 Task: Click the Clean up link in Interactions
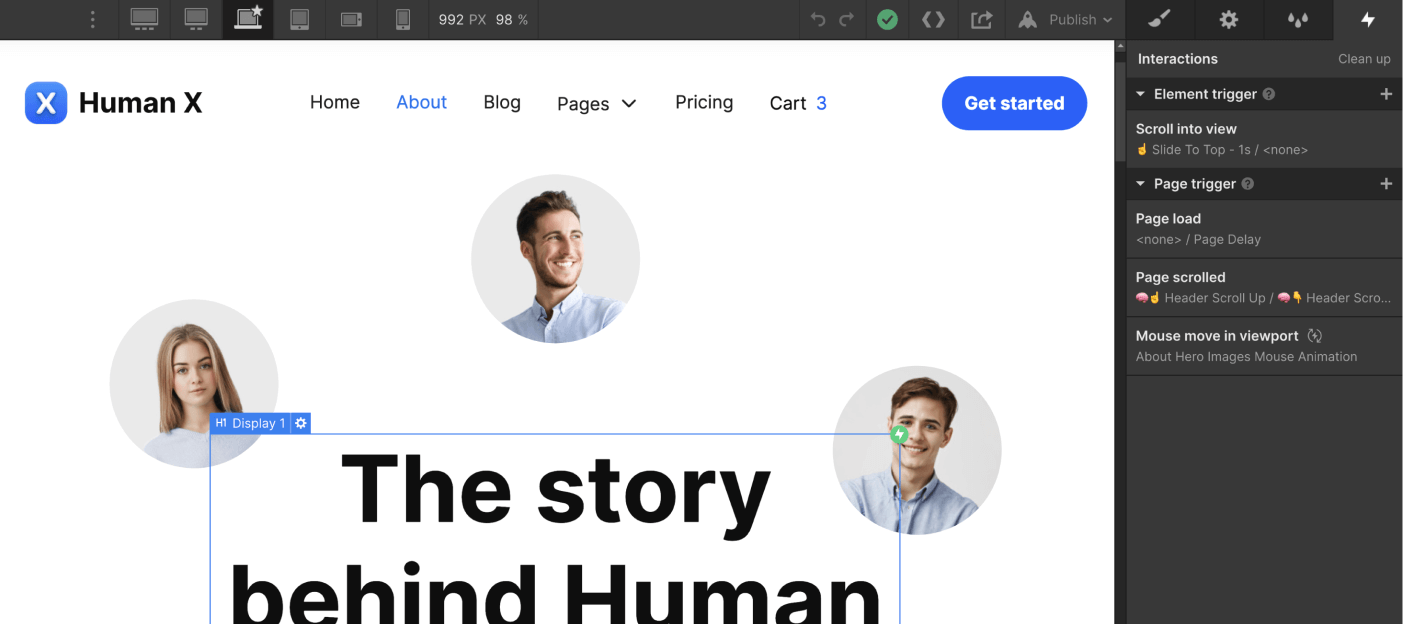pos(1364,58)
